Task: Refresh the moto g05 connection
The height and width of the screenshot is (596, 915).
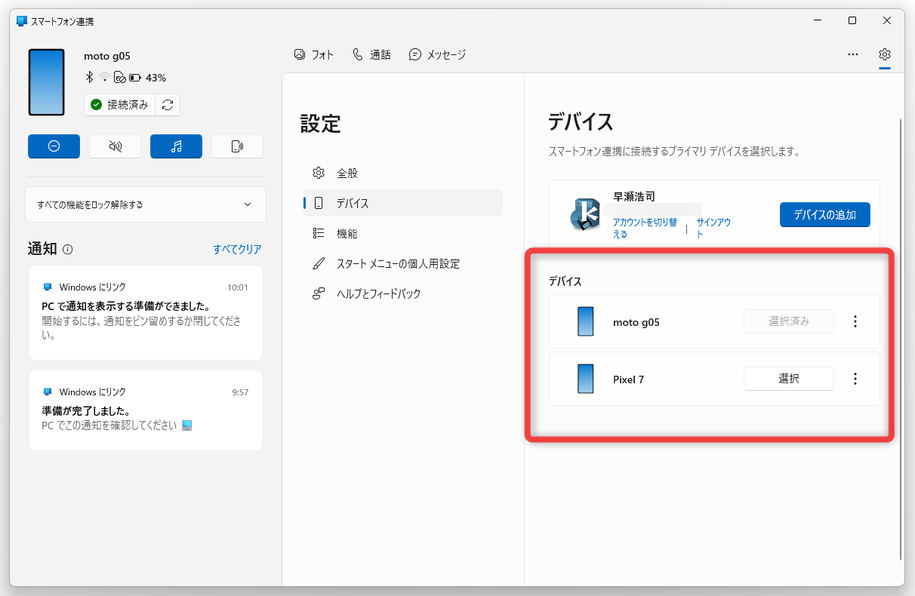Action: 167,104
